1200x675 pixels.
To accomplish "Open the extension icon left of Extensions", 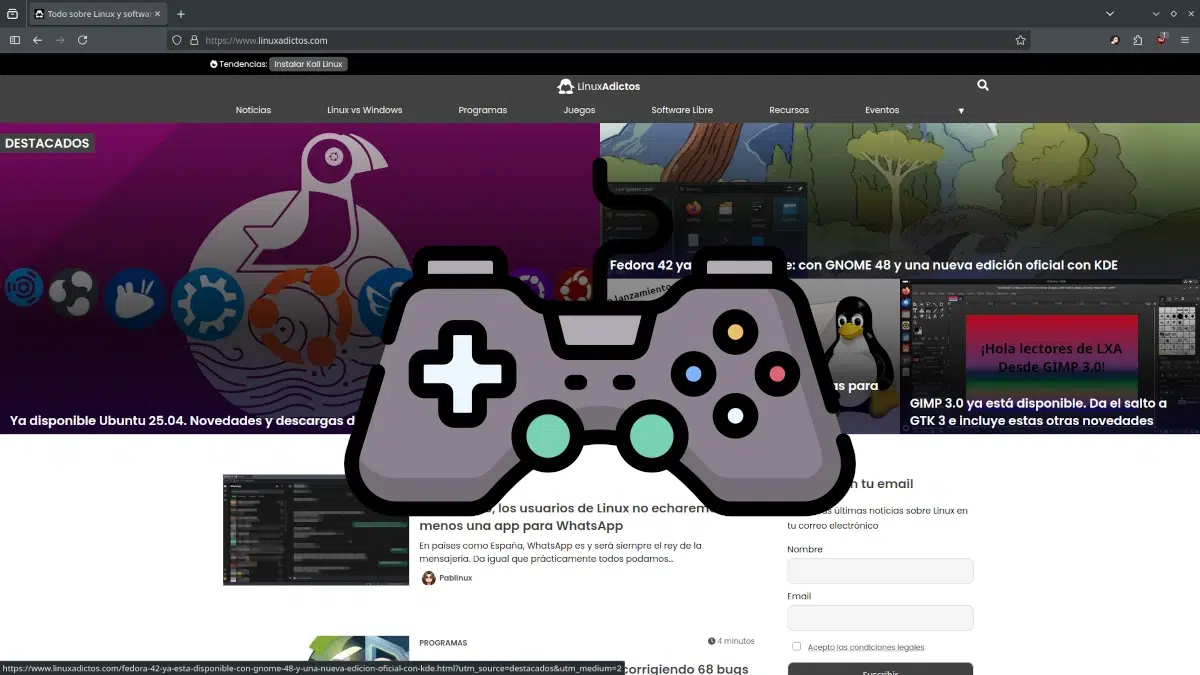I will coord(1114,40).
